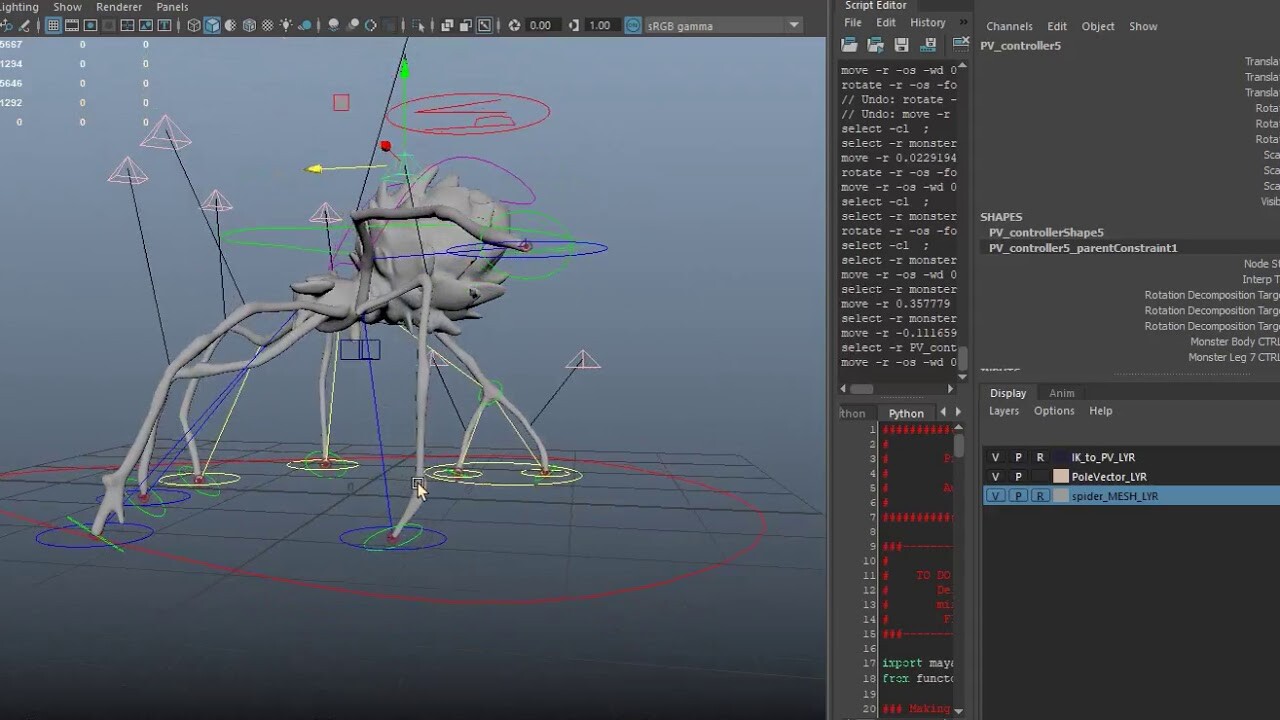Expand the Script Editor overflow menu chevron
Screen dimensions: 1280x720
(962, 21)
